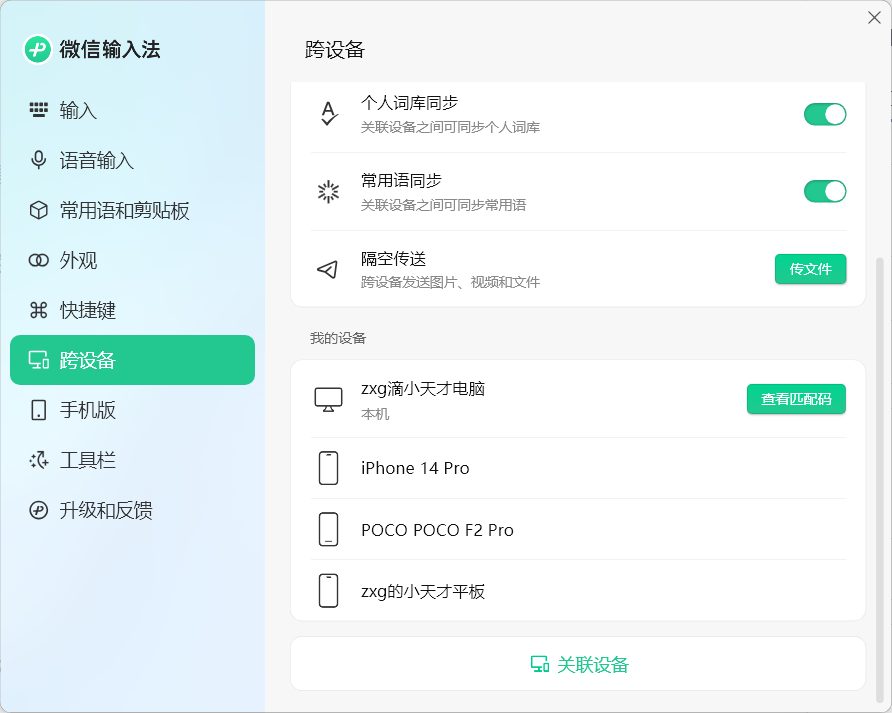Click the 关联设备之间可同步常用语 description
Screen dimensions: 892x713
pos(444,205)
